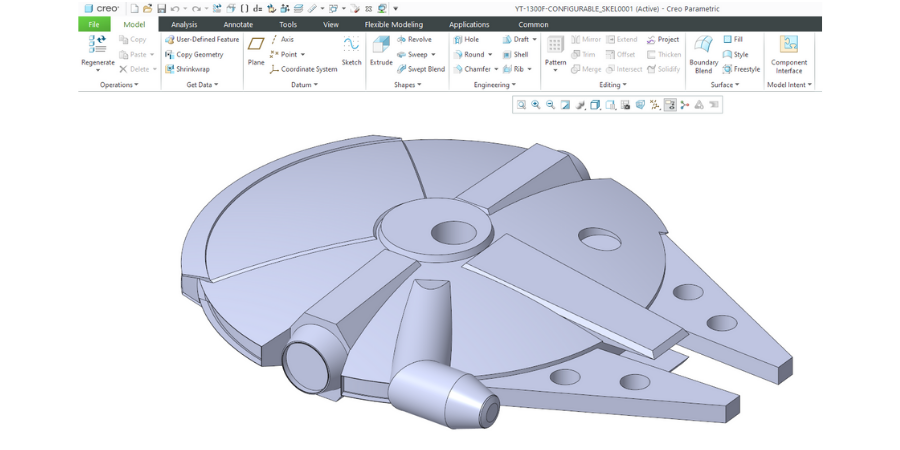
Task: Click Zoom In in graphics toolbar
Action: [536, 104]
